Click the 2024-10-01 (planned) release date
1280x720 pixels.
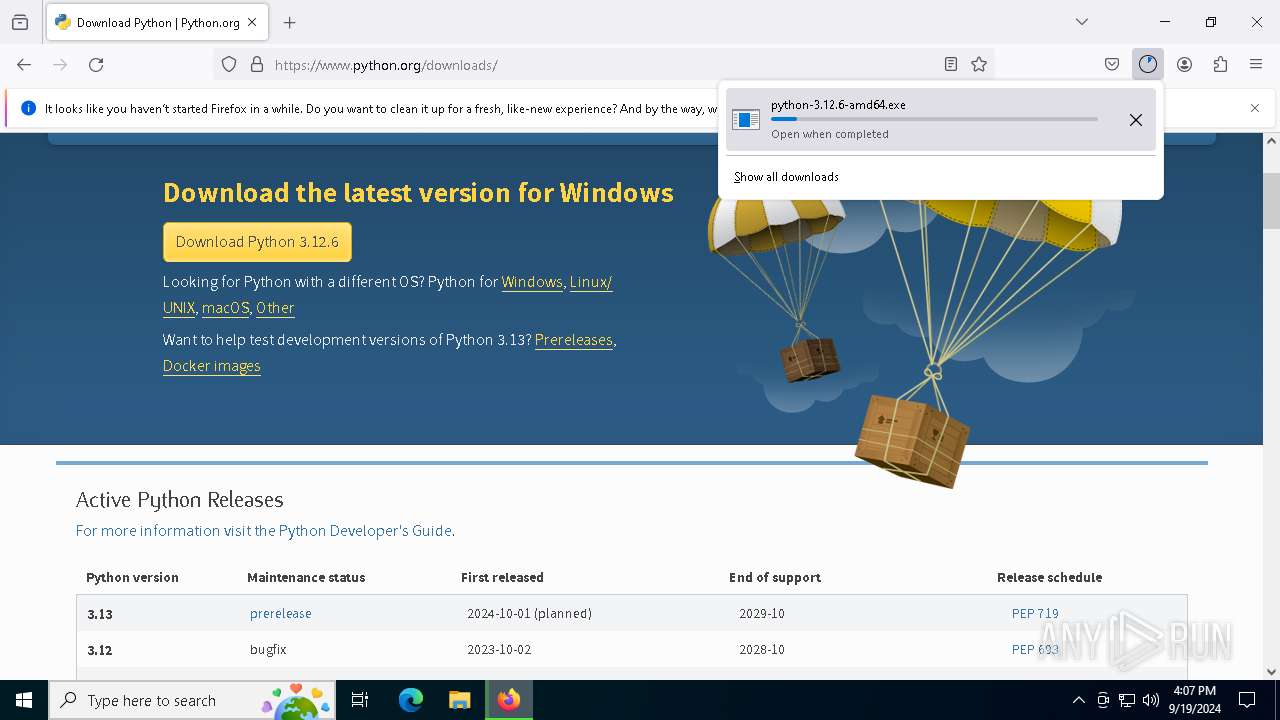pos(529,613)
